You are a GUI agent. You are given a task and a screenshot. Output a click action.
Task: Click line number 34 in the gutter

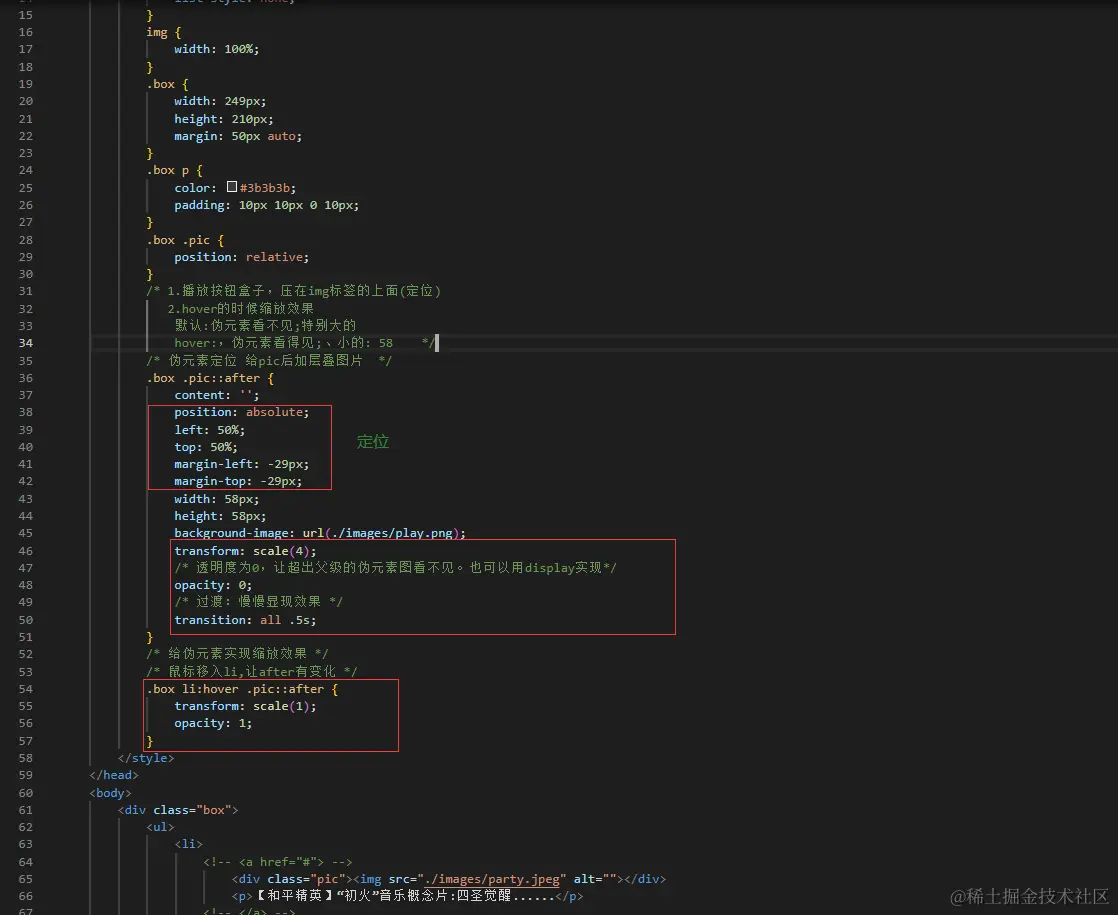click(26, 343)
